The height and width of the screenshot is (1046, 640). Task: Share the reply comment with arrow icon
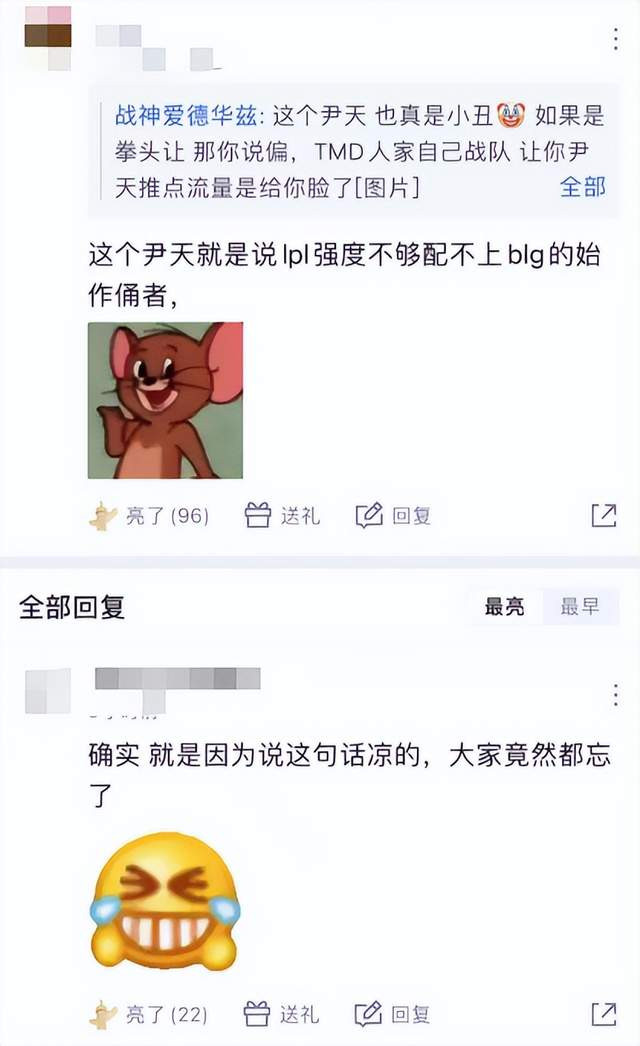[x=604, y=1015]
